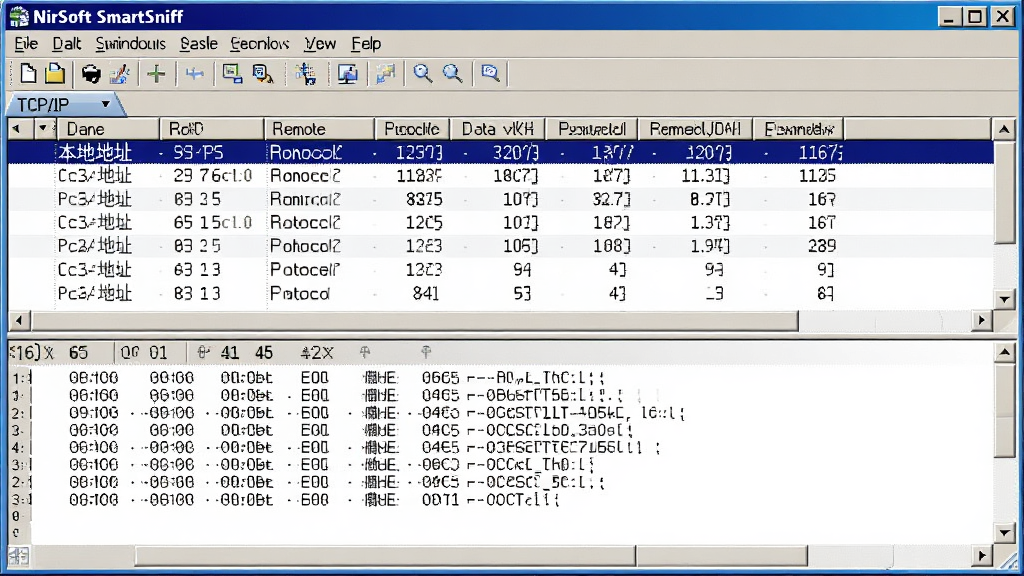Click the lower pane horizontal scrollbar thumb

(x=385, y=556)
